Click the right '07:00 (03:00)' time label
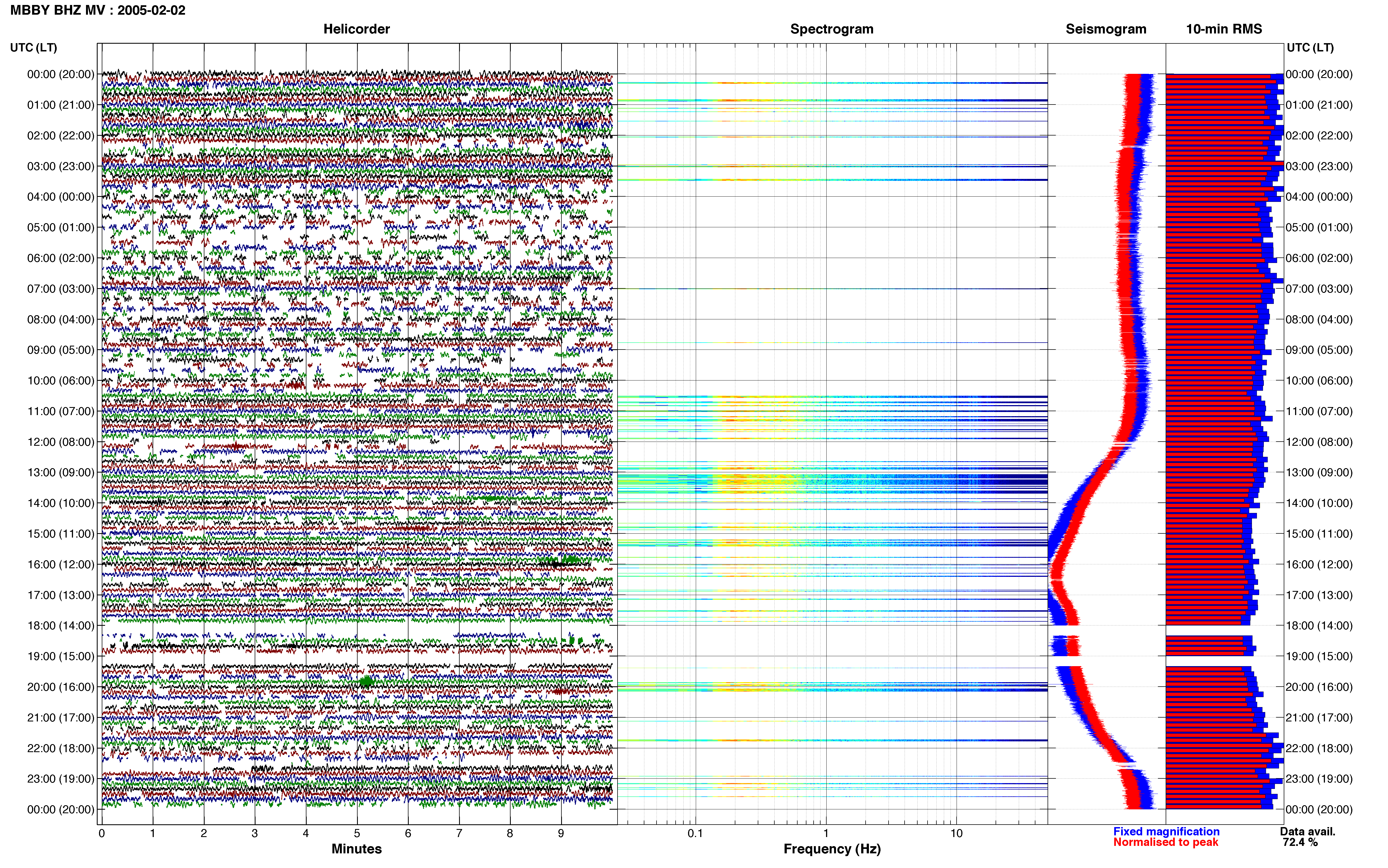The width and height of the screenshot is (1388, 868). pos(1319,289)
